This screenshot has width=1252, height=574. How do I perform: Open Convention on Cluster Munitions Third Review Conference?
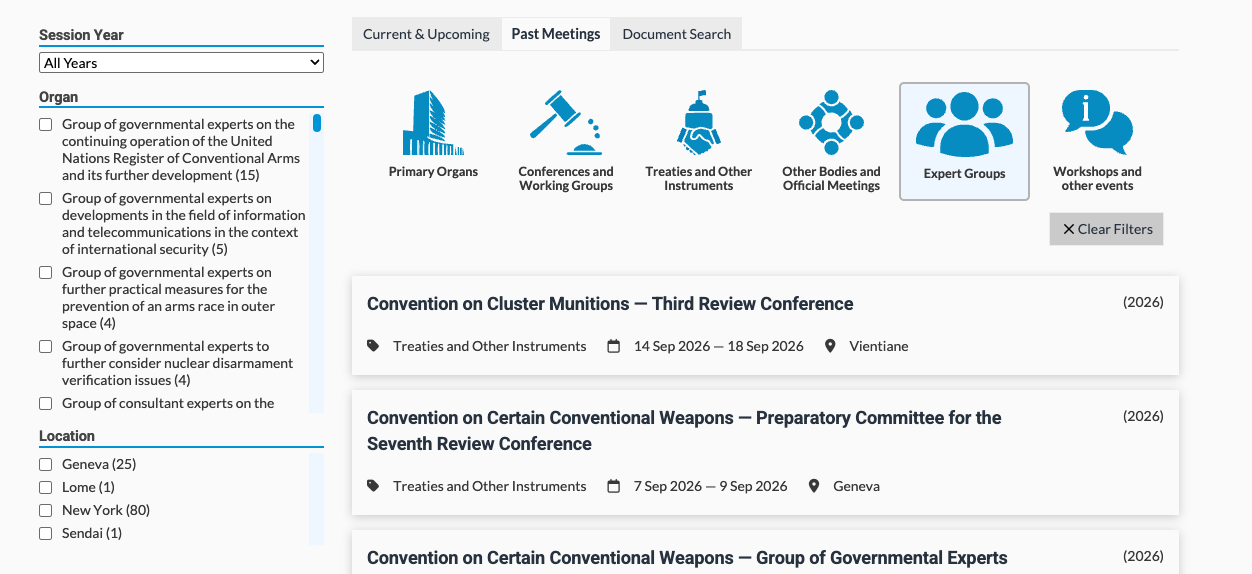click(x=610, y=304)
